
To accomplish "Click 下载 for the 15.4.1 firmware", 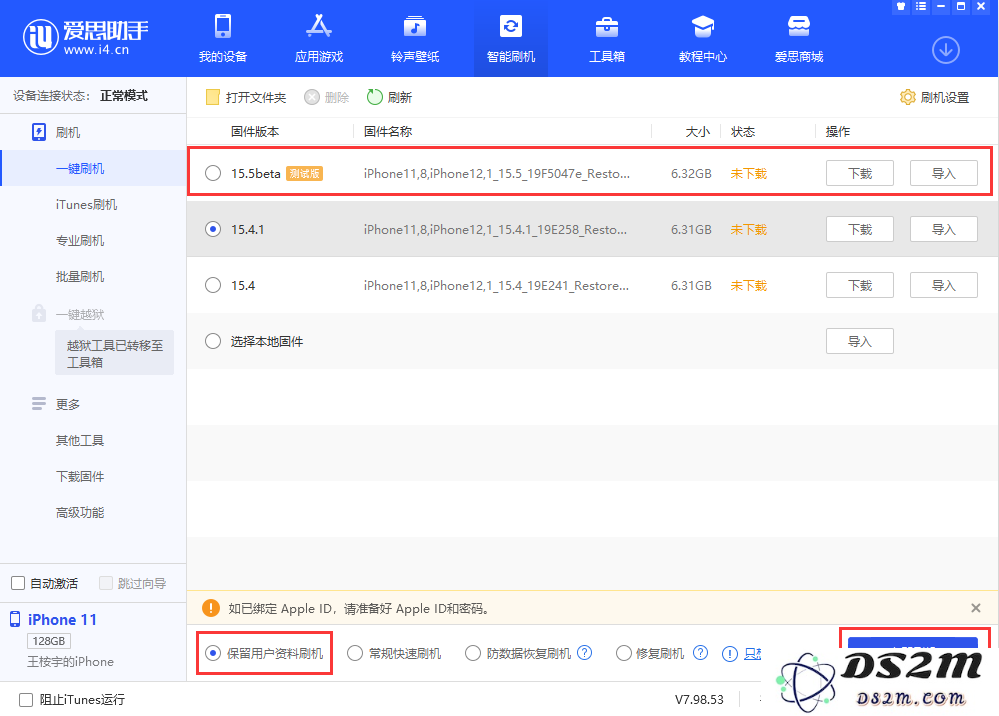I will (x=859, y=229).
